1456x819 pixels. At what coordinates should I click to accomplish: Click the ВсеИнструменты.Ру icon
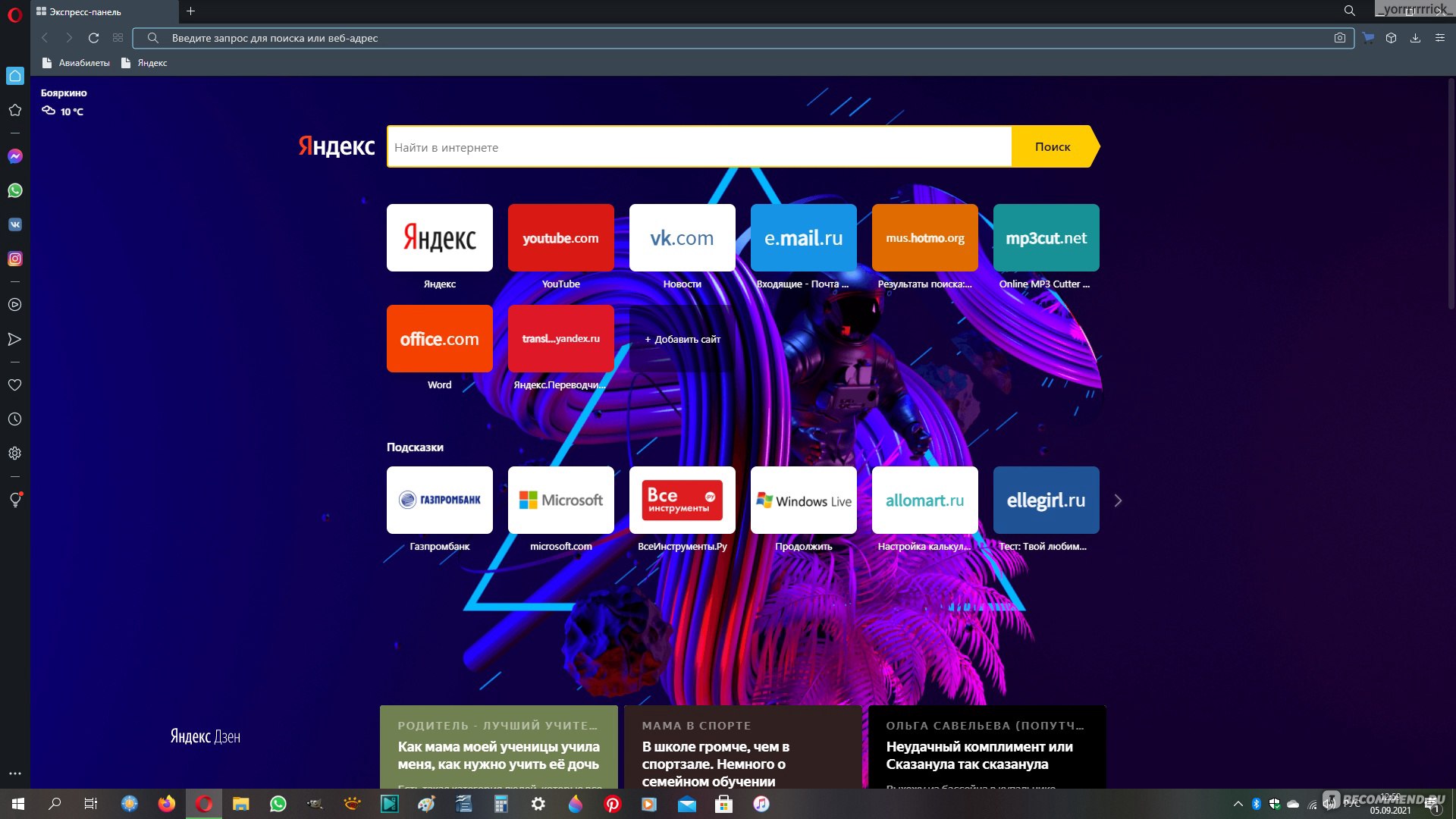682,499
